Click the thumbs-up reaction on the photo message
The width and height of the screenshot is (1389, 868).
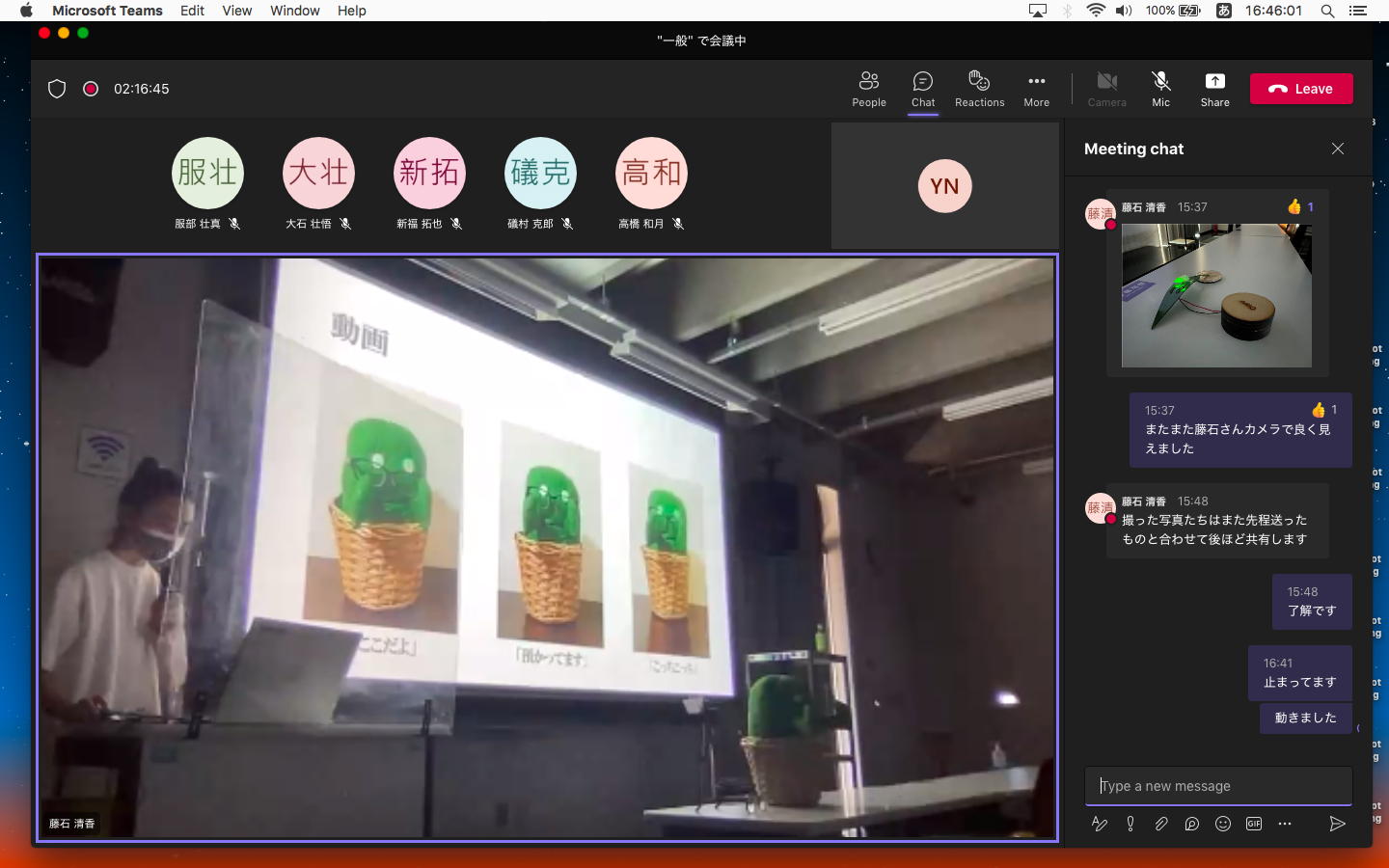(x=1299, y=206)
